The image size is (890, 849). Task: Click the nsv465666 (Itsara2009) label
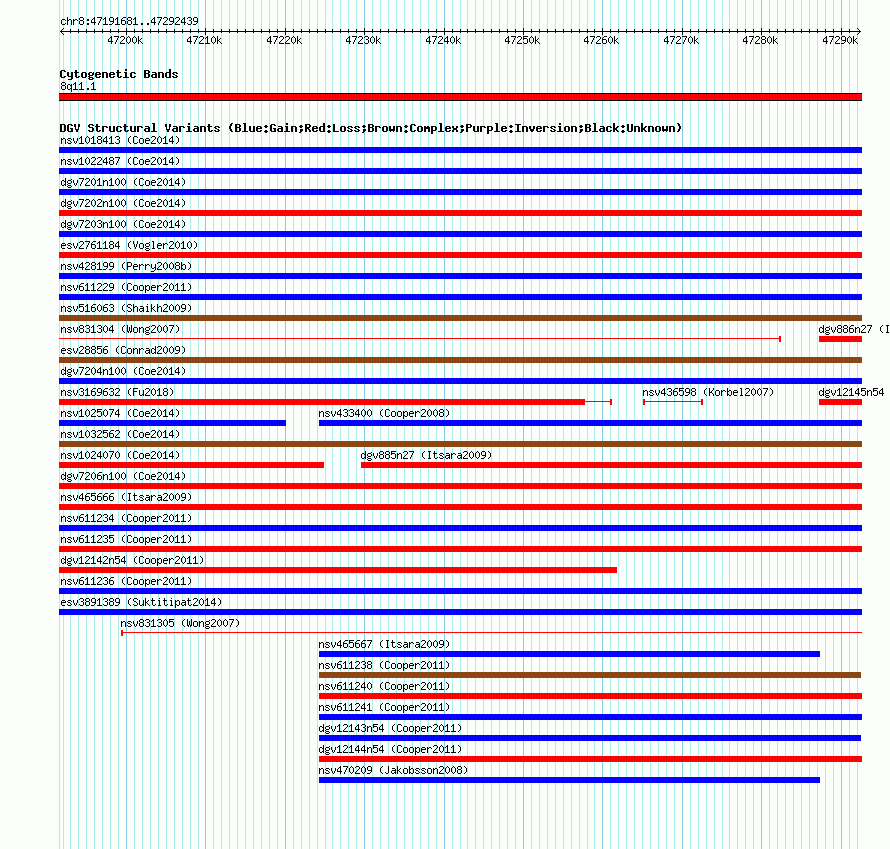pos(126,497)
